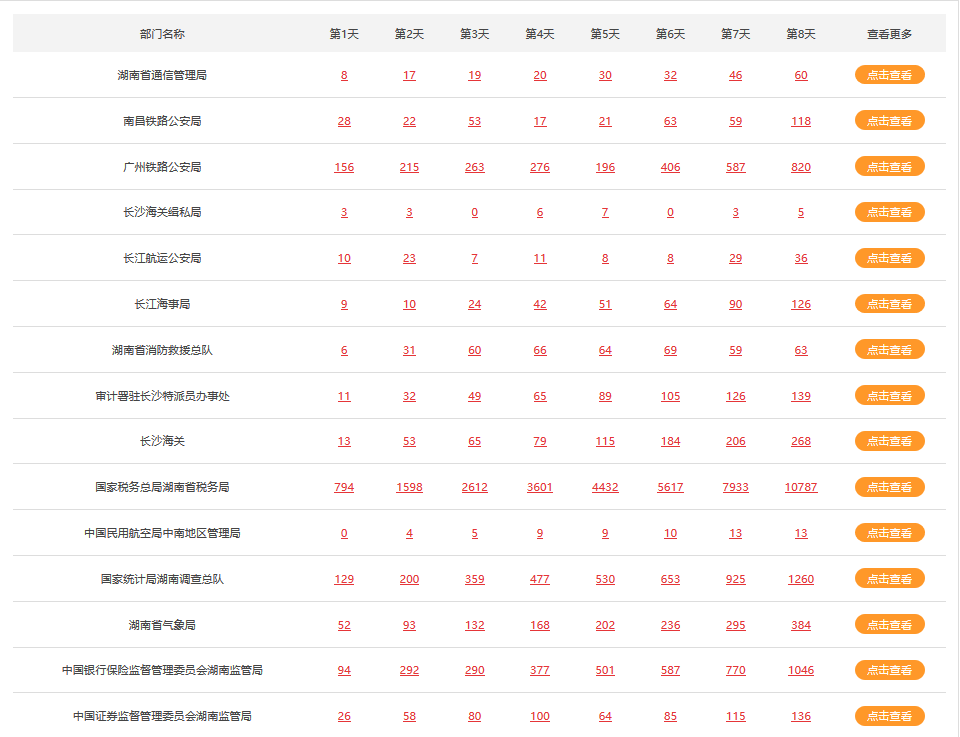The image size is (960, 737).
Task: Click 第2天 value 23 for 长江航运公安局
Action: pos(409,258)
